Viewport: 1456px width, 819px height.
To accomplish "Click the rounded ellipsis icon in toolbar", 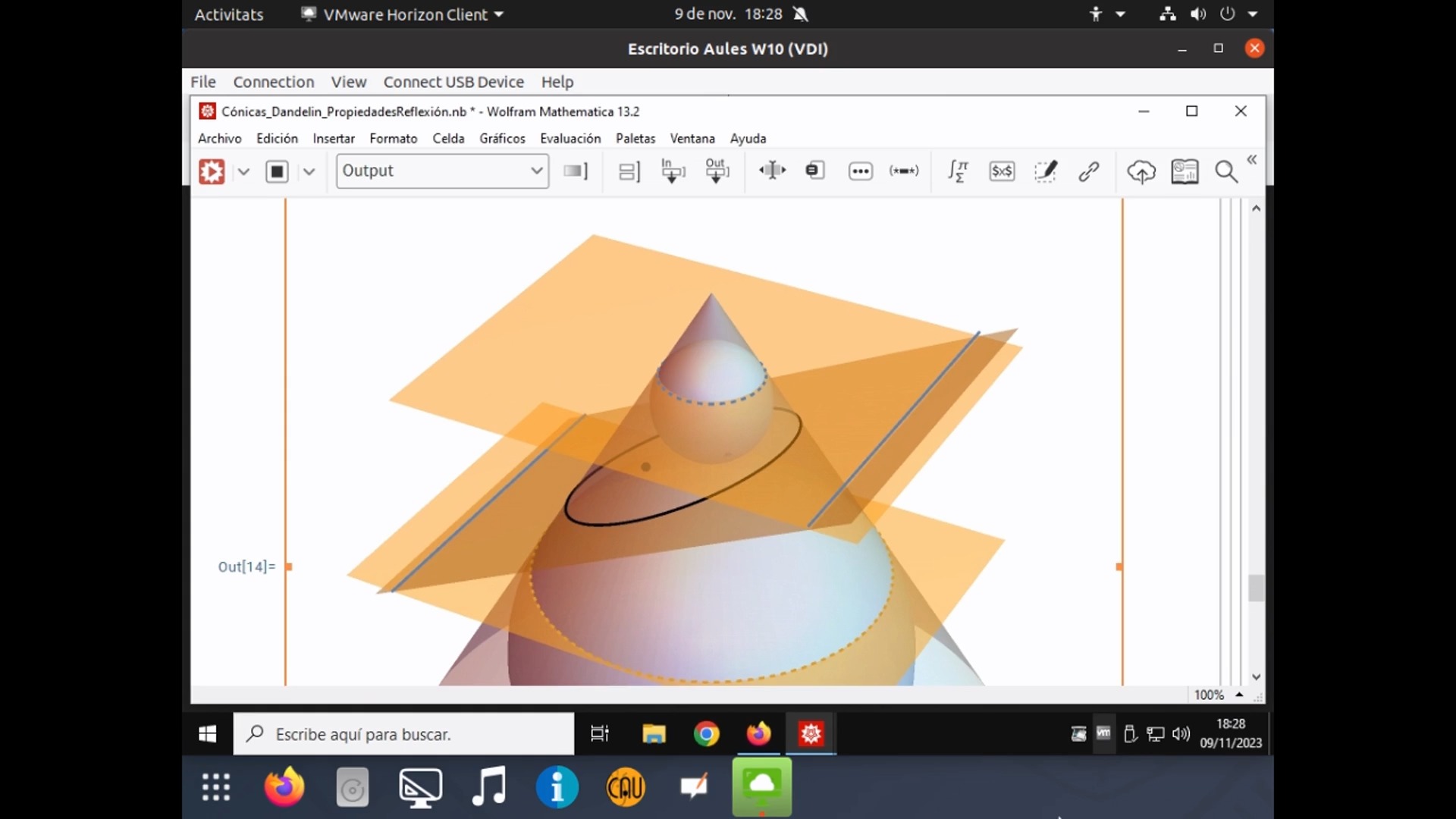I will (860, 171).
